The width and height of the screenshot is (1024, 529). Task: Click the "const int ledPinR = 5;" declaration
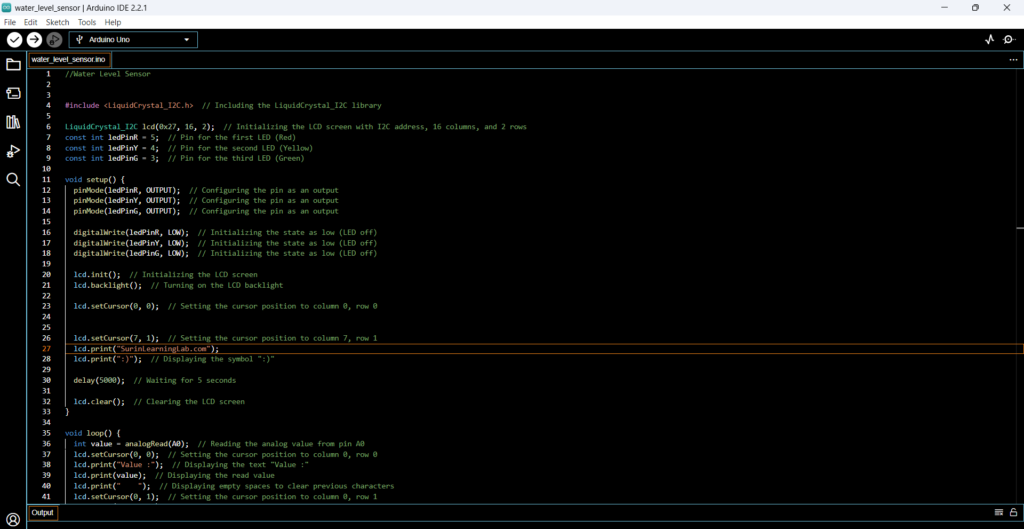(x=112, y=137)
